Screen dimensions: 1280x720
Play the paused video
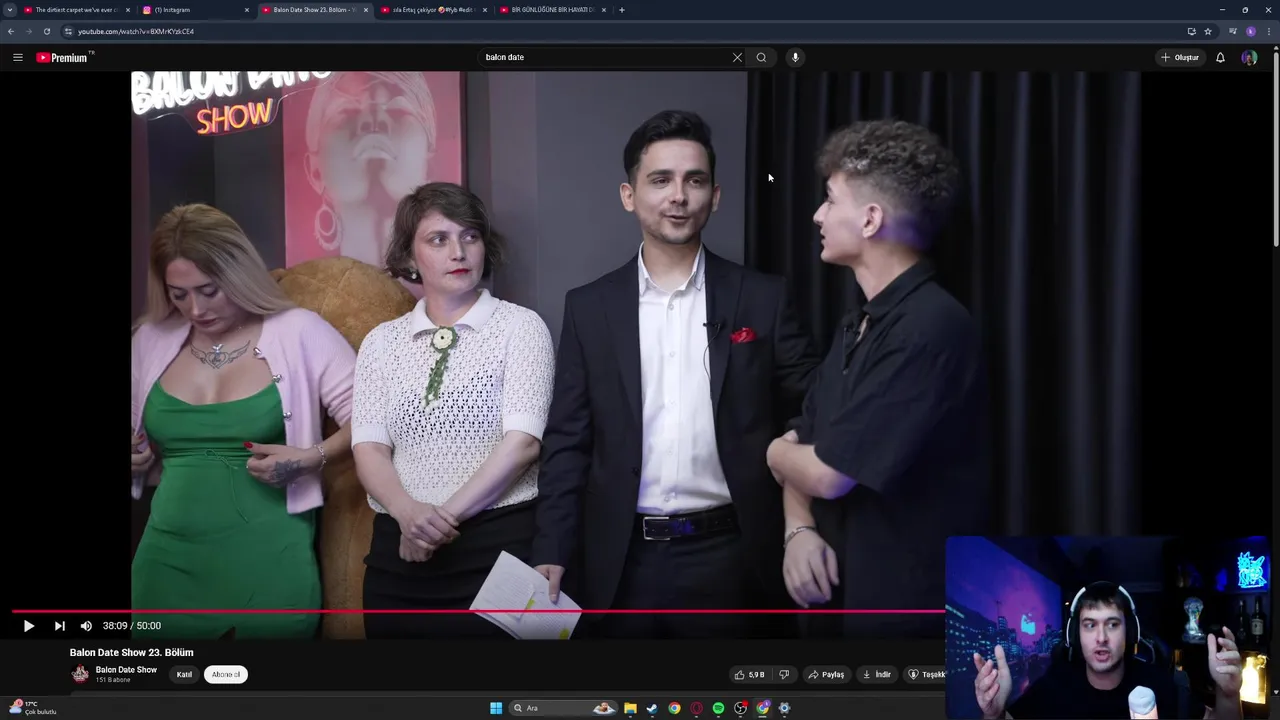click(28, 626)
